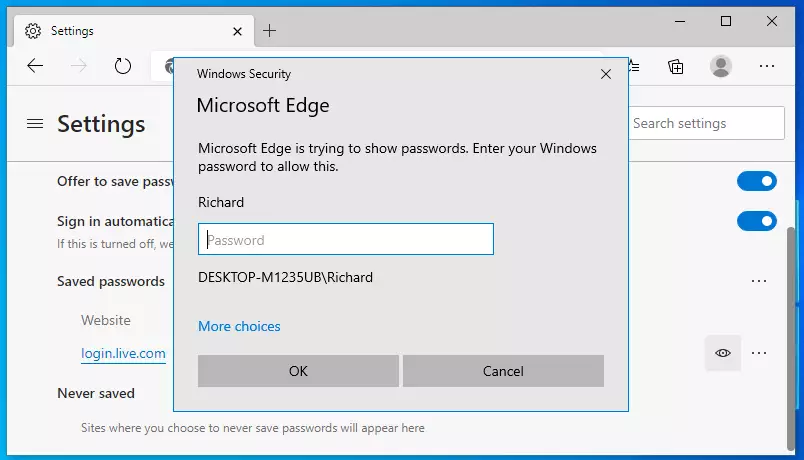Confirm with the OK button
Viewport: 804px width, 460px height.
click(298, 371)
